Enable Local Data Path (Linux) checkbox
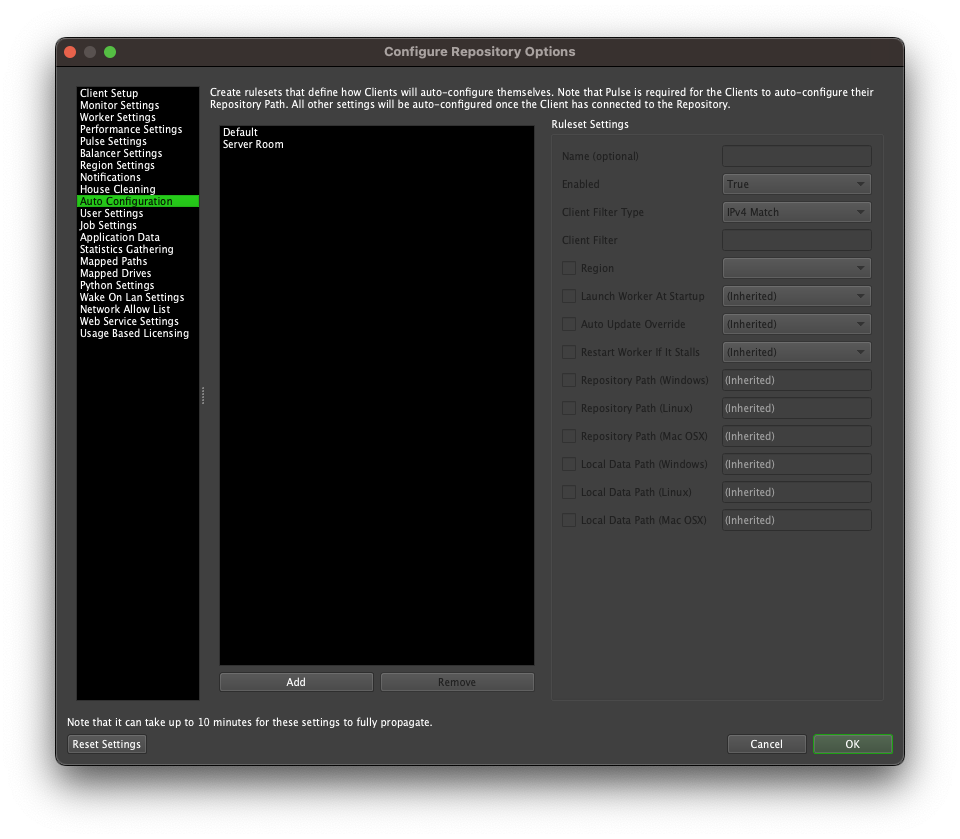Viewport: 960px width, 839px height. pyautogui.click(x=569, y=492)
